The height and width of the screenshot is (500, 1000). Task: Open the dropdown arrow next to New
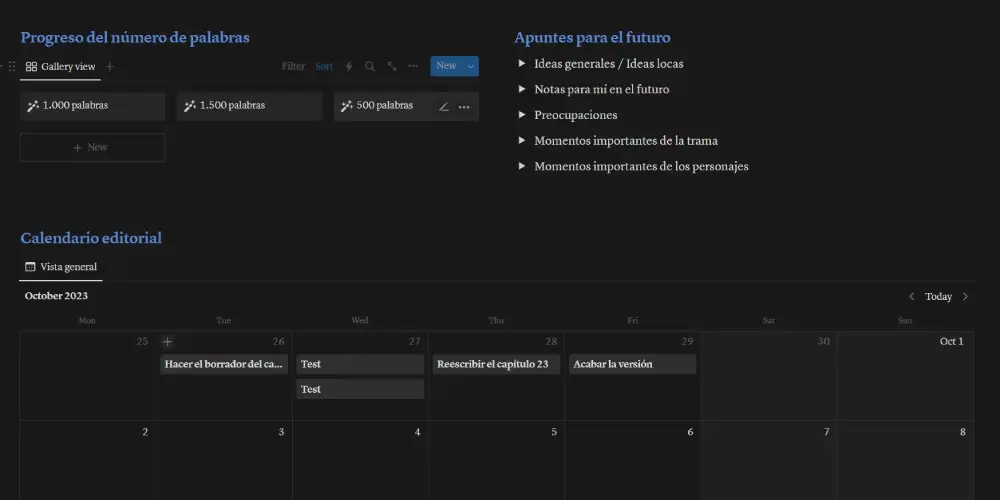pyautogui.click(x=471, y=66)
